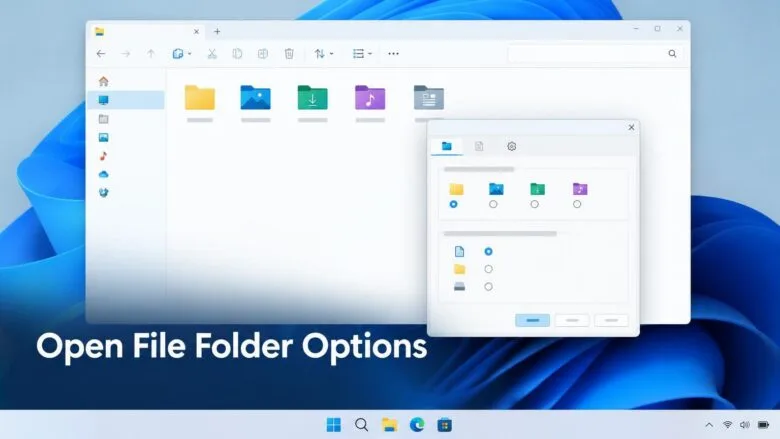
Task: Click the battery tray icon
Action: click(763, 425)
